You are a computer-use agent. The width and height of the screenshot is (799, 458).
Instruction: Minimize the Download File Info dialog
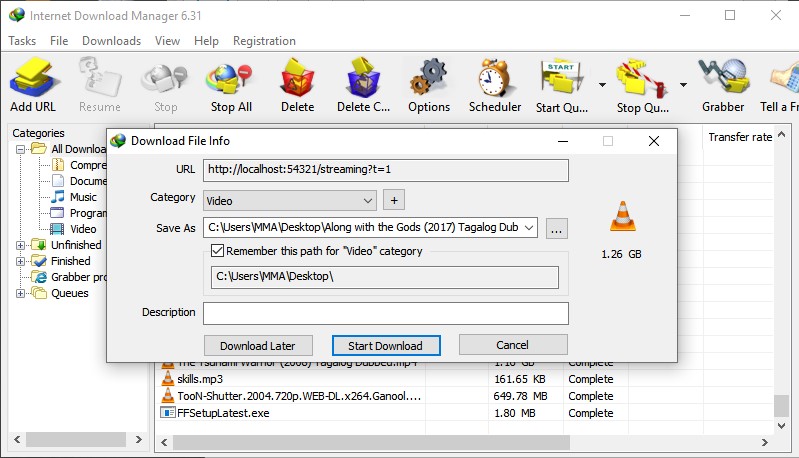[563, 141]
